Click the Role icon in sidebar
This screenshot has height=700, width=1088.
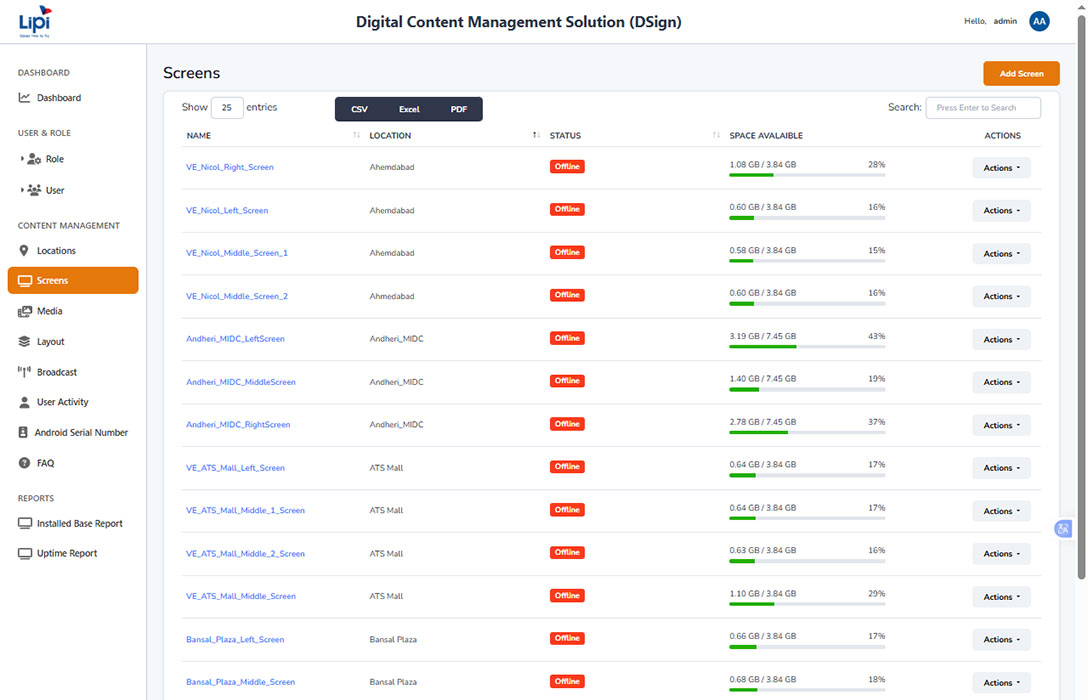pyautogui.click(x=34, y=159)
